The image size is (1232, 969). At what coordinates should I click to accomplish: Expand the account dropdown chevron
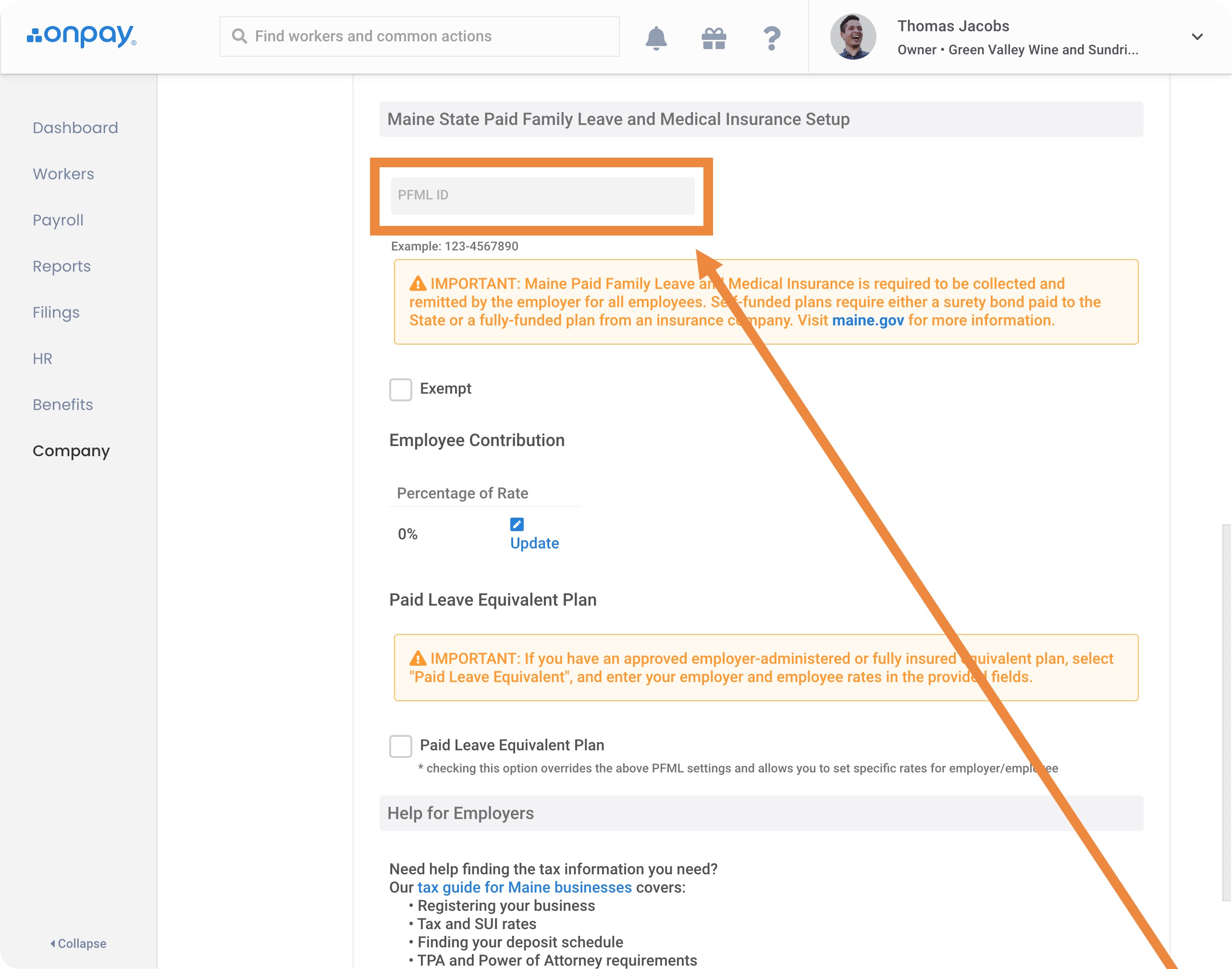1197,37
